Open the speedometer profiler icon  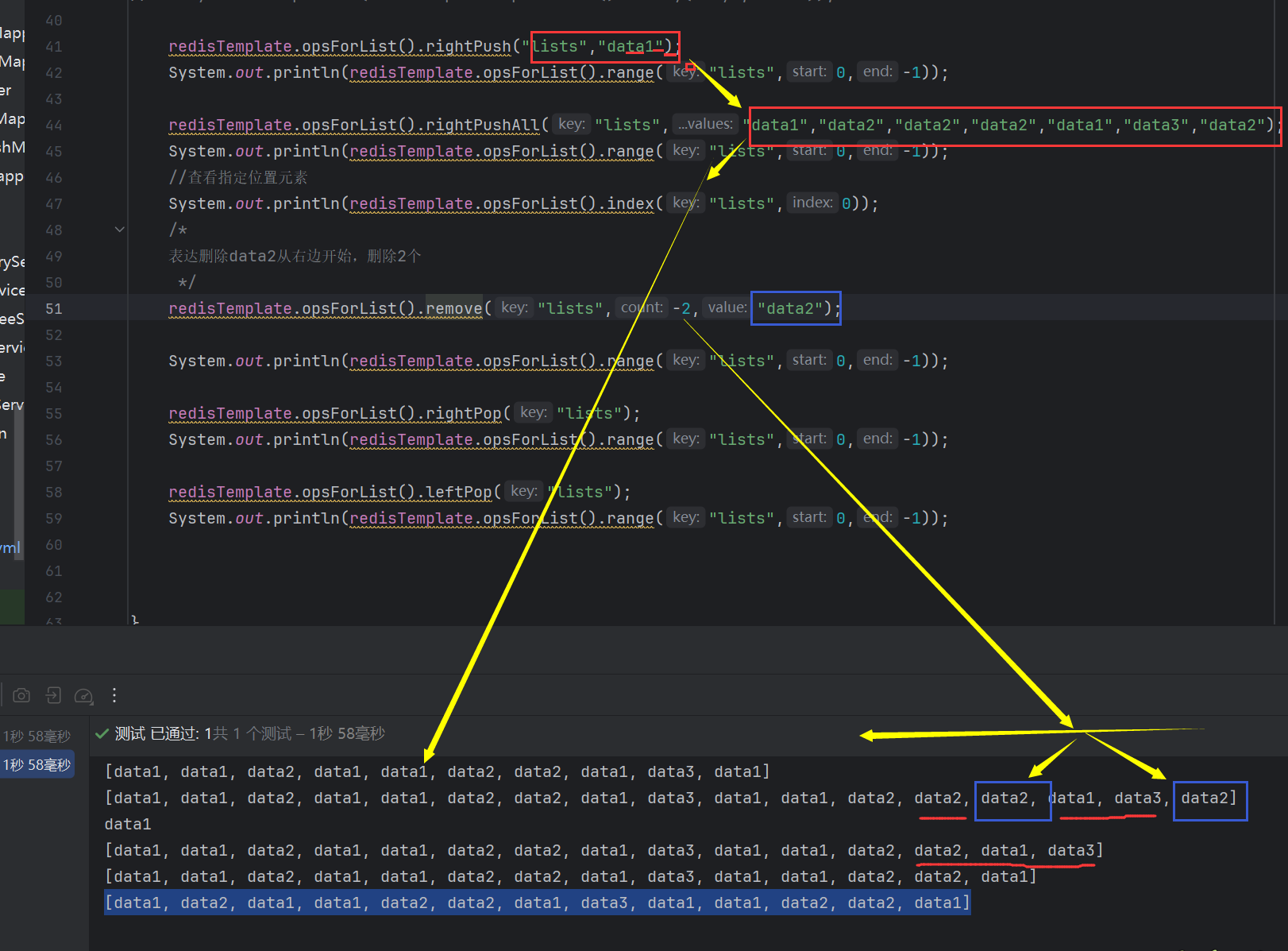tap(83, 696)
